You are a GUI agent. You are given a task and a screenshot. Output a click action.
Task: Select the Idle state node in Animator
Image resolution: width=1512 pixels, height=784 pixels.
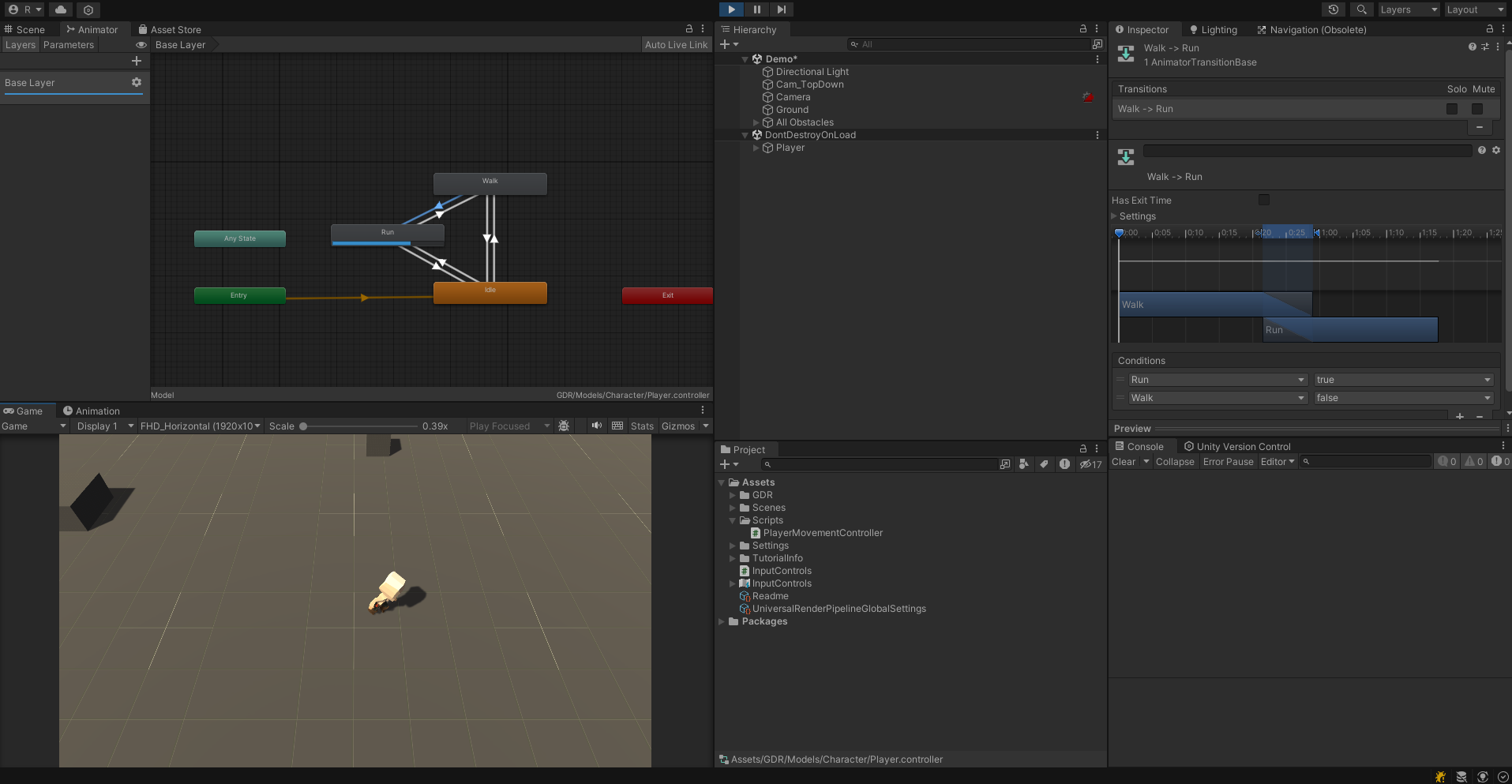click(x=490, y=293)
